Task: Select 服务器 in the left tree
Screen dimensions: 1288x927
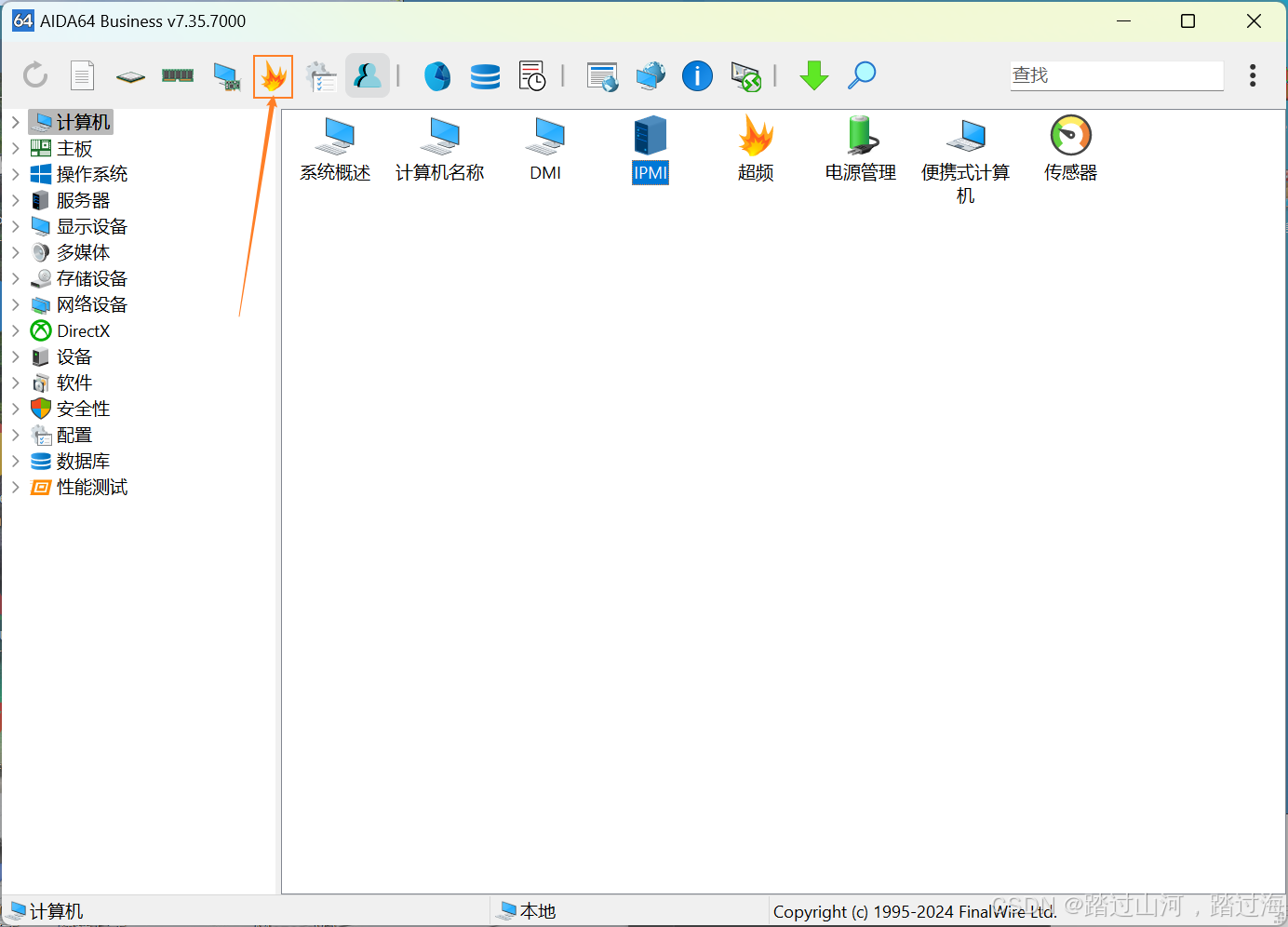Action: 71,200
